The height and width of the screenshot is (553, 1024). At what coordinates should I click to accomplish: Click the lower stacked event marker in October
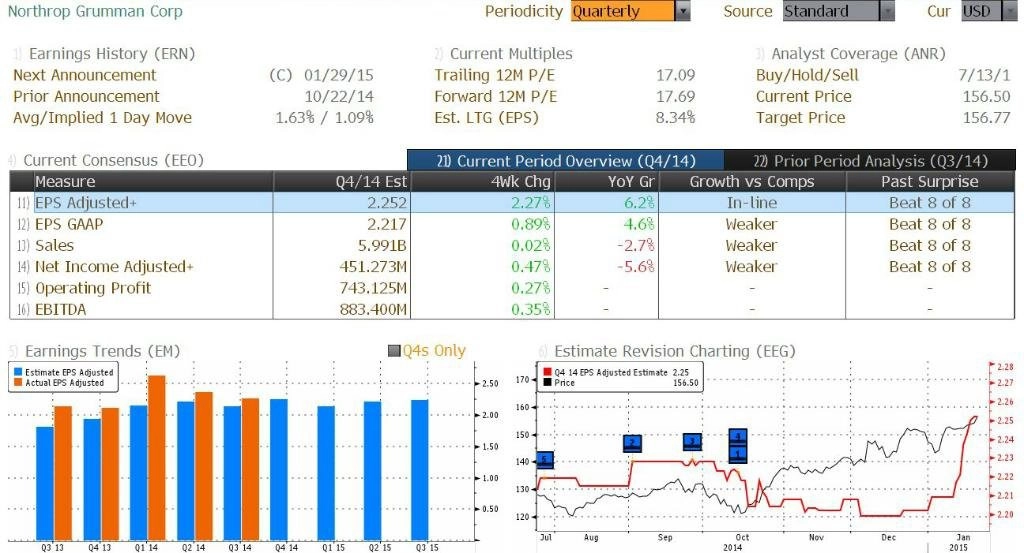737,454
